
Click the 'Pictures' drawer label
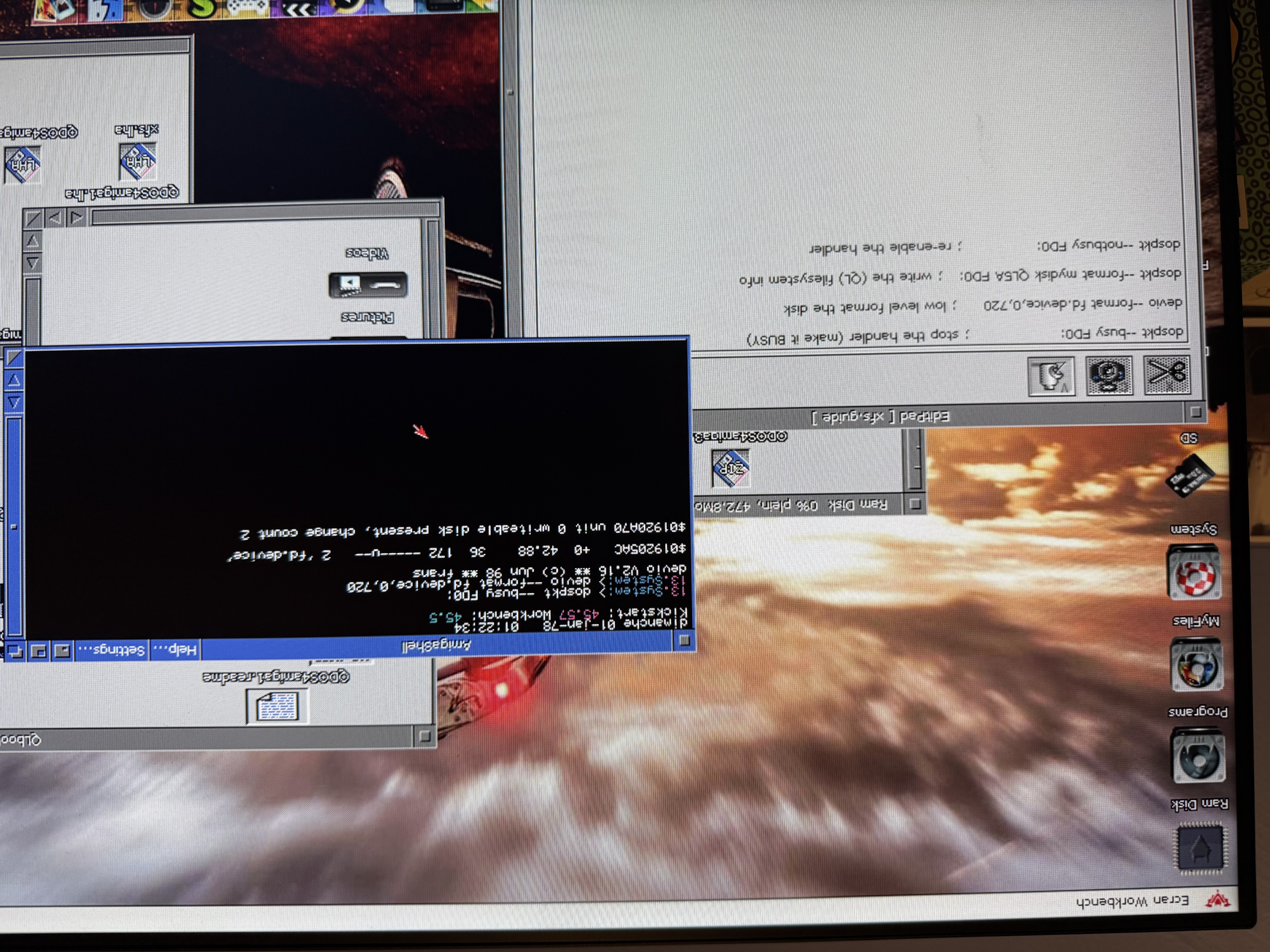pos(368,317)
